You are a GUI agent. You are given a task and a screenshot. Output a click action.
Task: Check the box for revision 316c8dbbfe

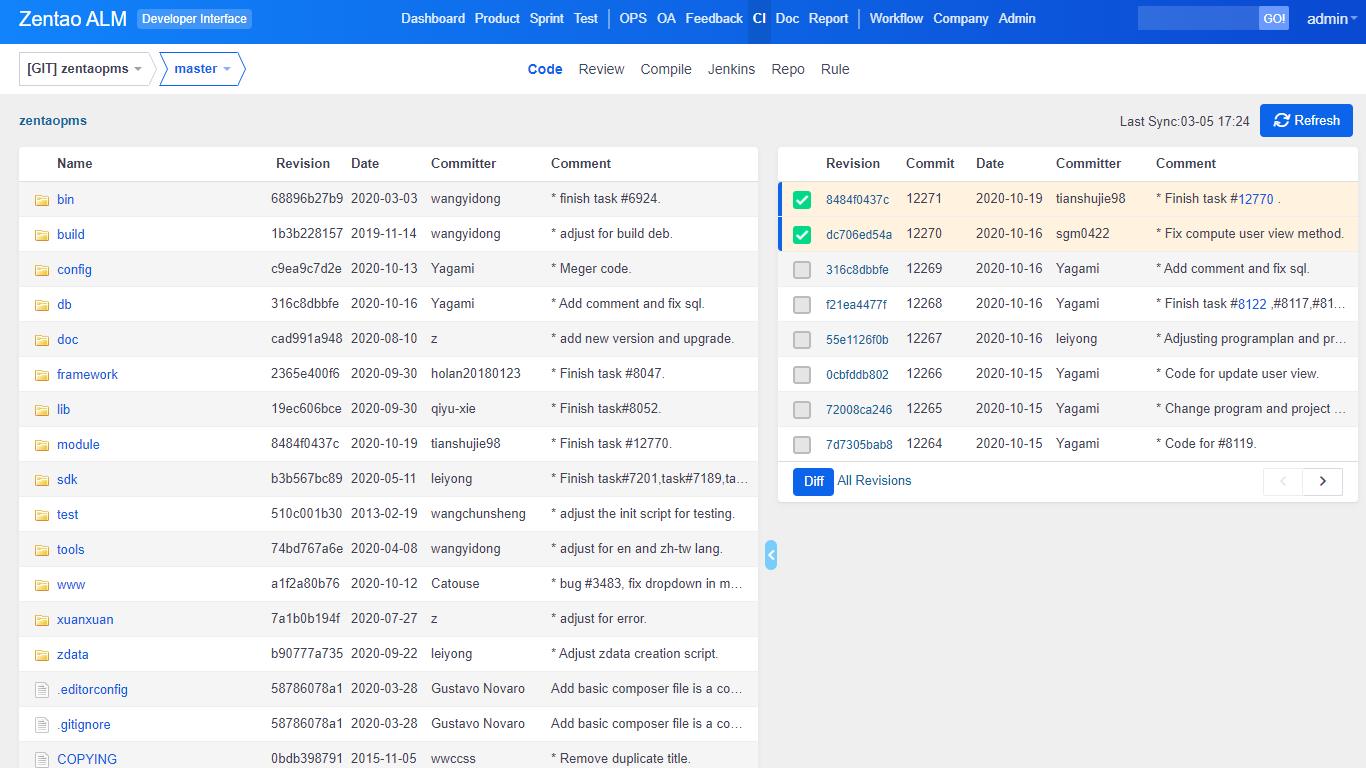(x=802, y=270)
